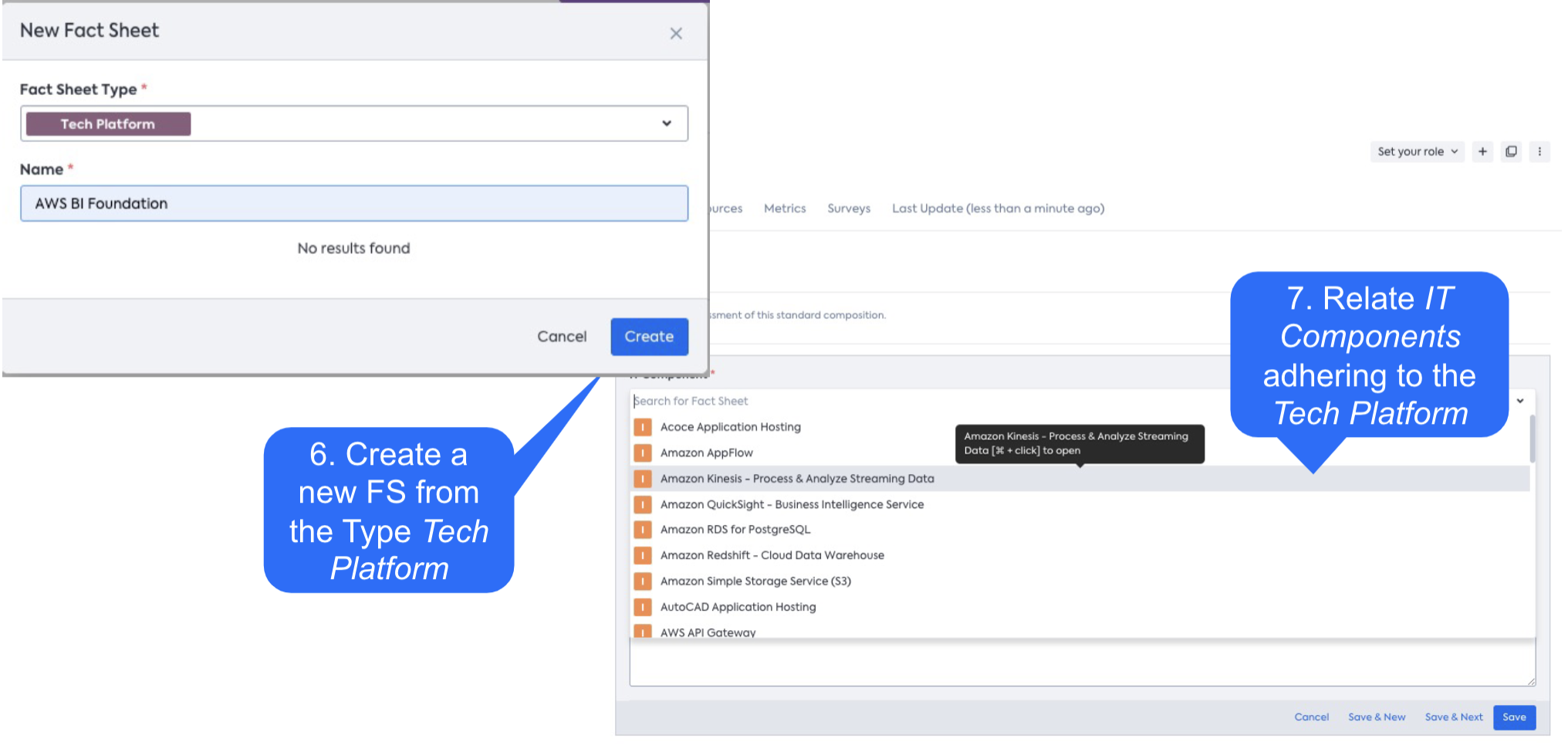Select Amazon AppFlow from the list
Screen dimensions: 1568x749
click(1080, 452)
